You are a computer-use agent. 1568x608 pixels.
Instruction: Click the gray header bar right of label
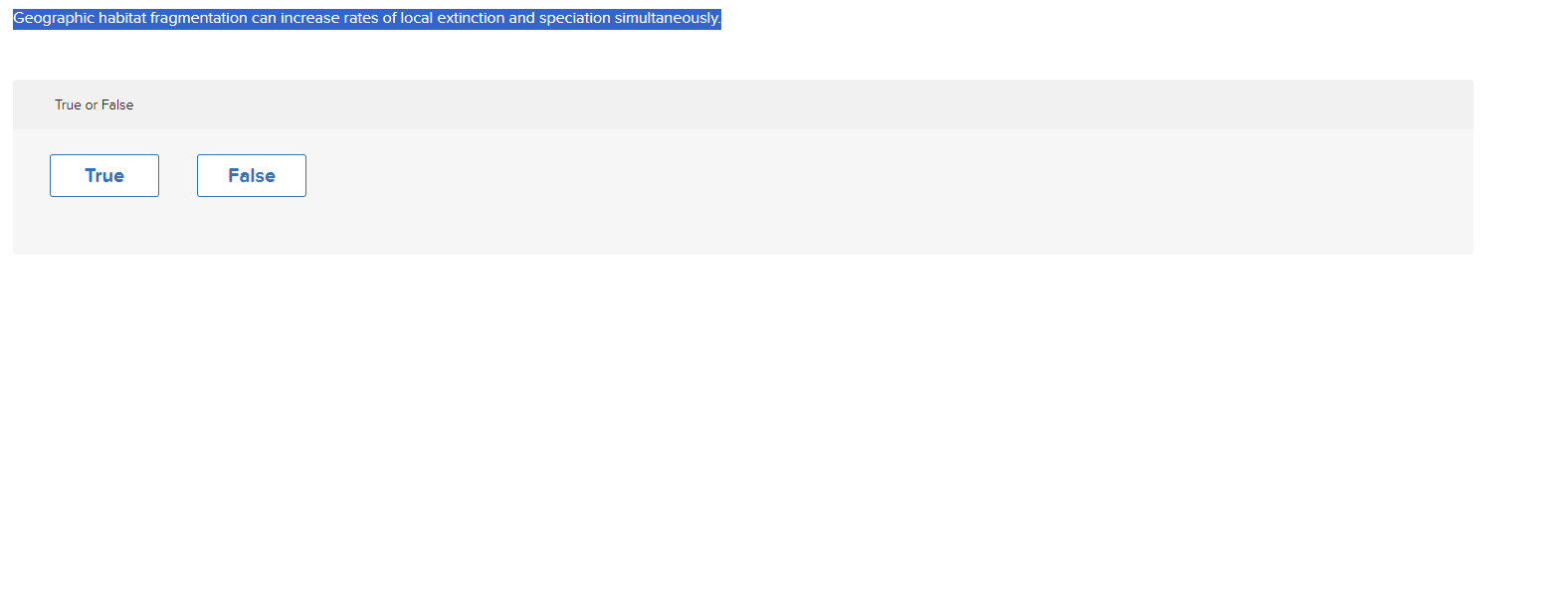click(x=796, y=104)
